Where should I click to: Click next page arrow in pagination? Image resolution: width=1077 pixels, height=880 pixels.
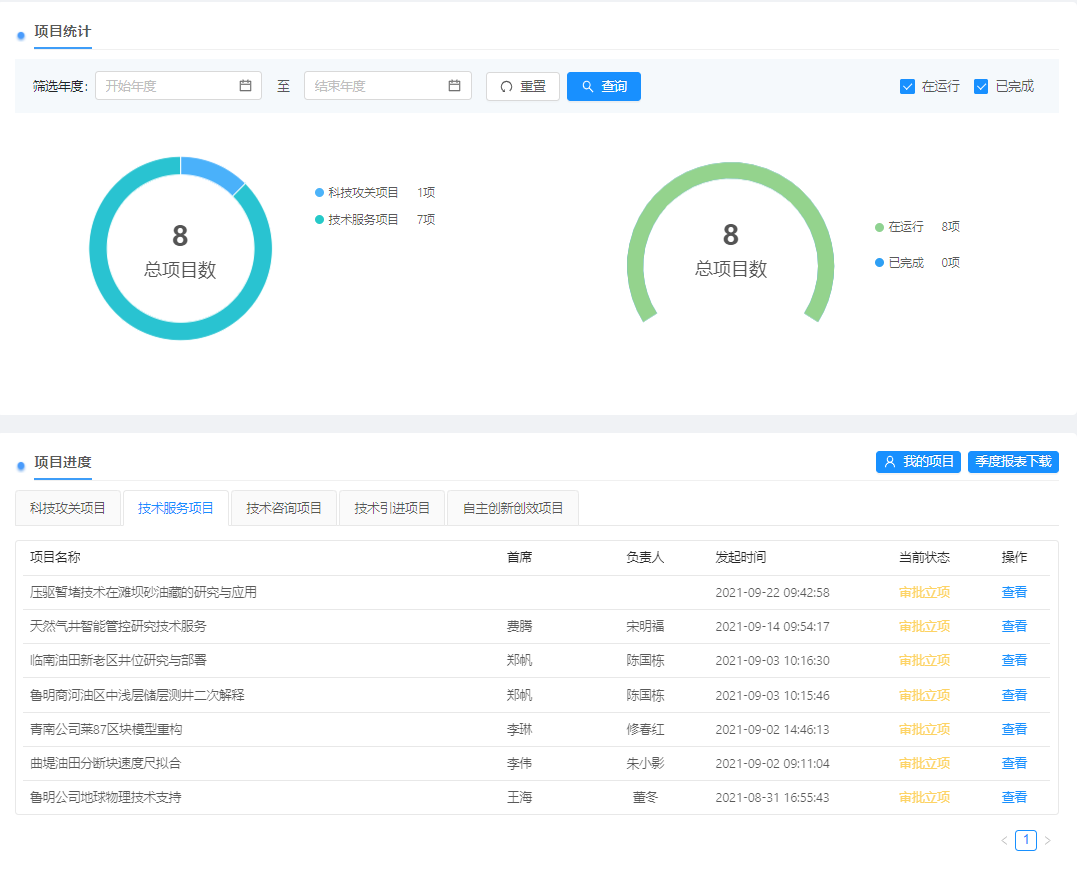pos(1048,841)
